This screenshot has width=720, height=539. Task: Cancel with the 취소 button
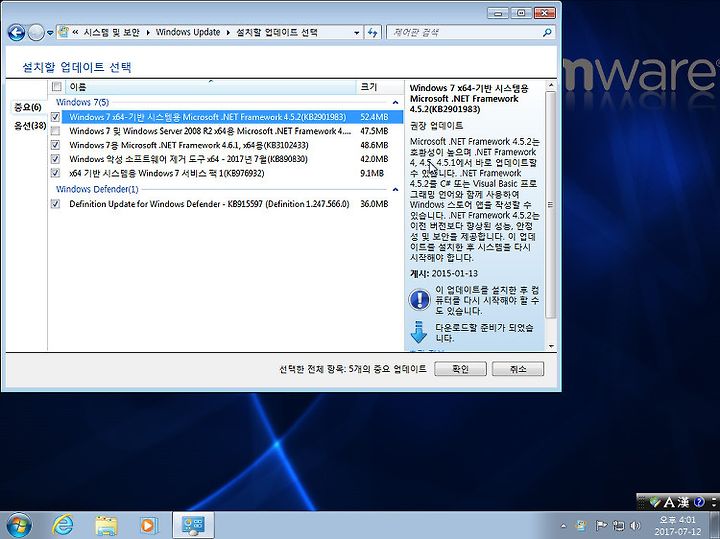(x=518, y=369)
